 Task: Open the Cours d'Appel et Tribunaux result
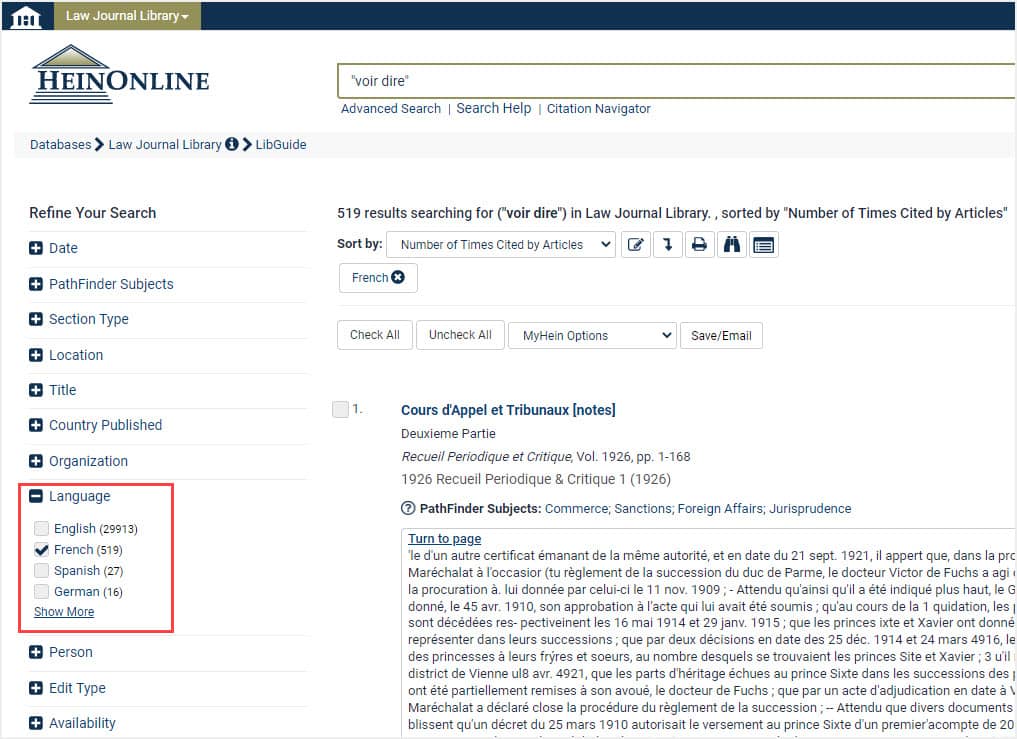tap(508, 410)
